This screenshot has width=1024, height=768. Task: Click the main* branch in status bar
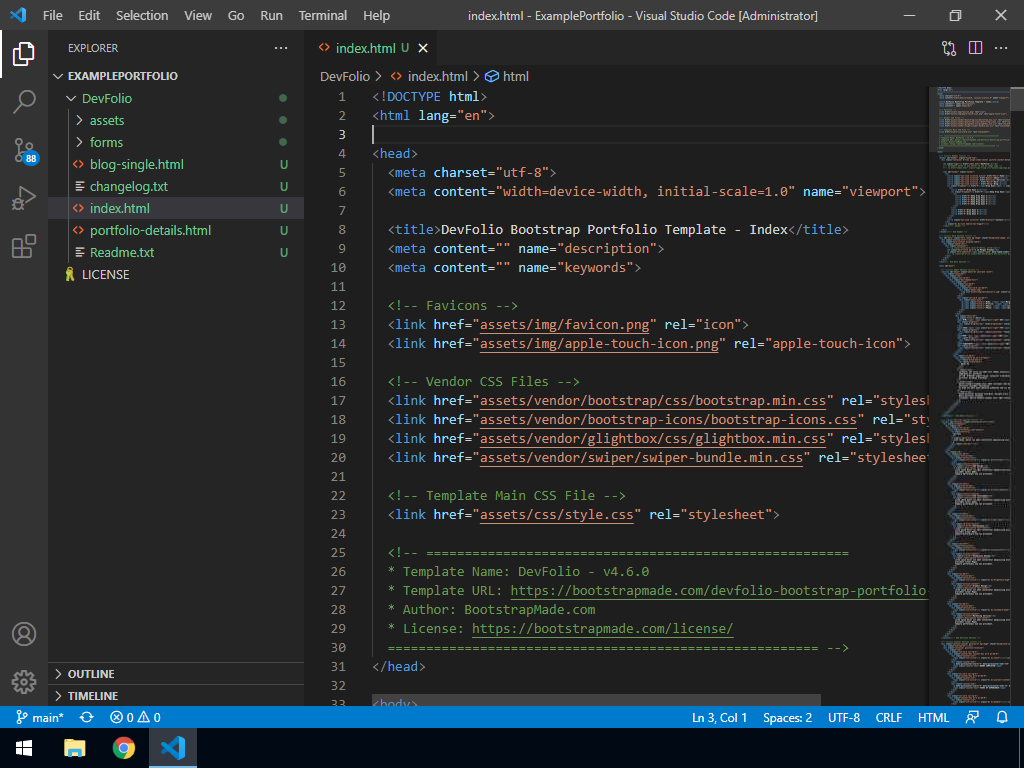click(40, 717)
